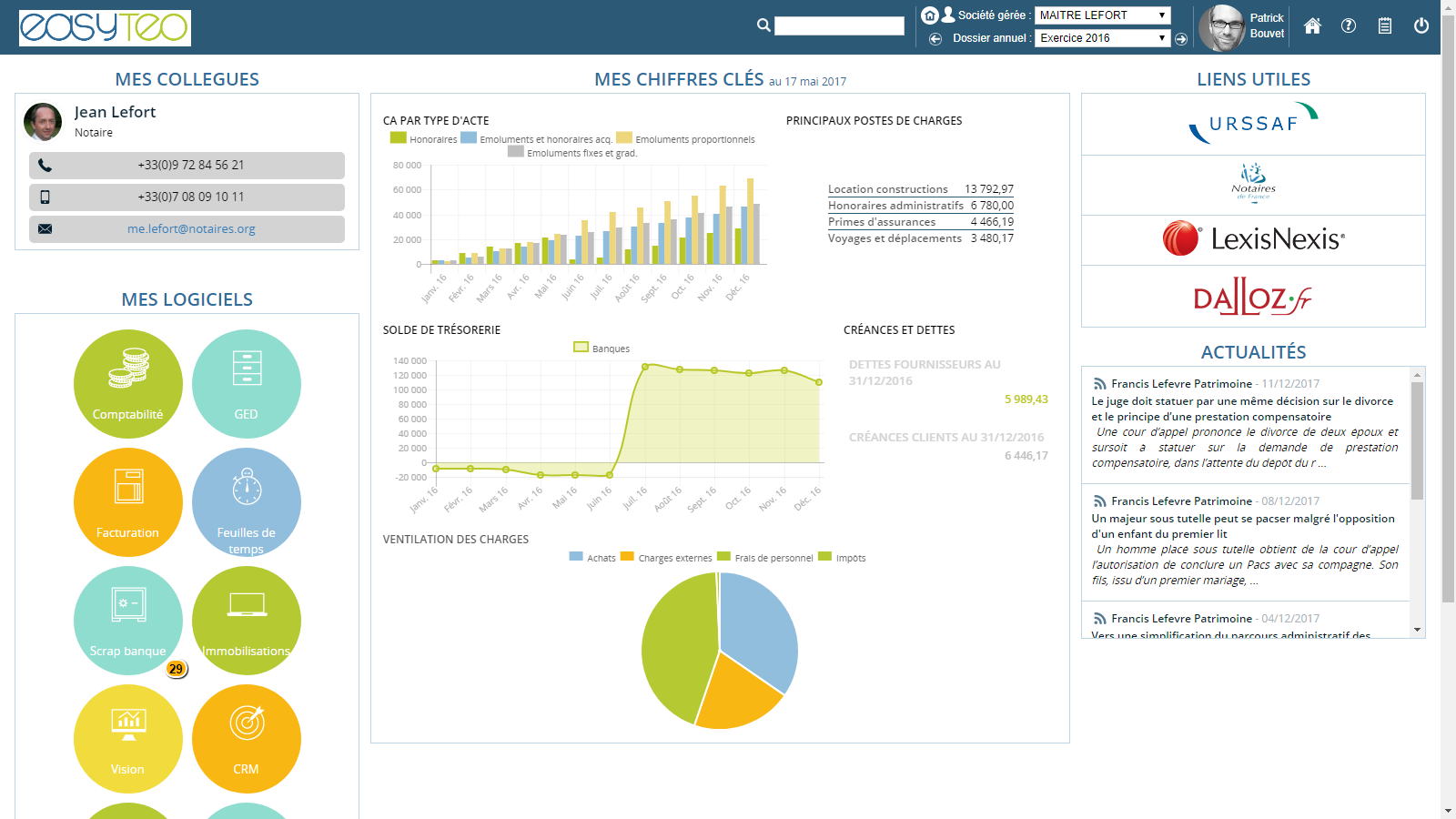
Task: Expand the Société gérée dropdown
Action: click(x=1102, y=15)
